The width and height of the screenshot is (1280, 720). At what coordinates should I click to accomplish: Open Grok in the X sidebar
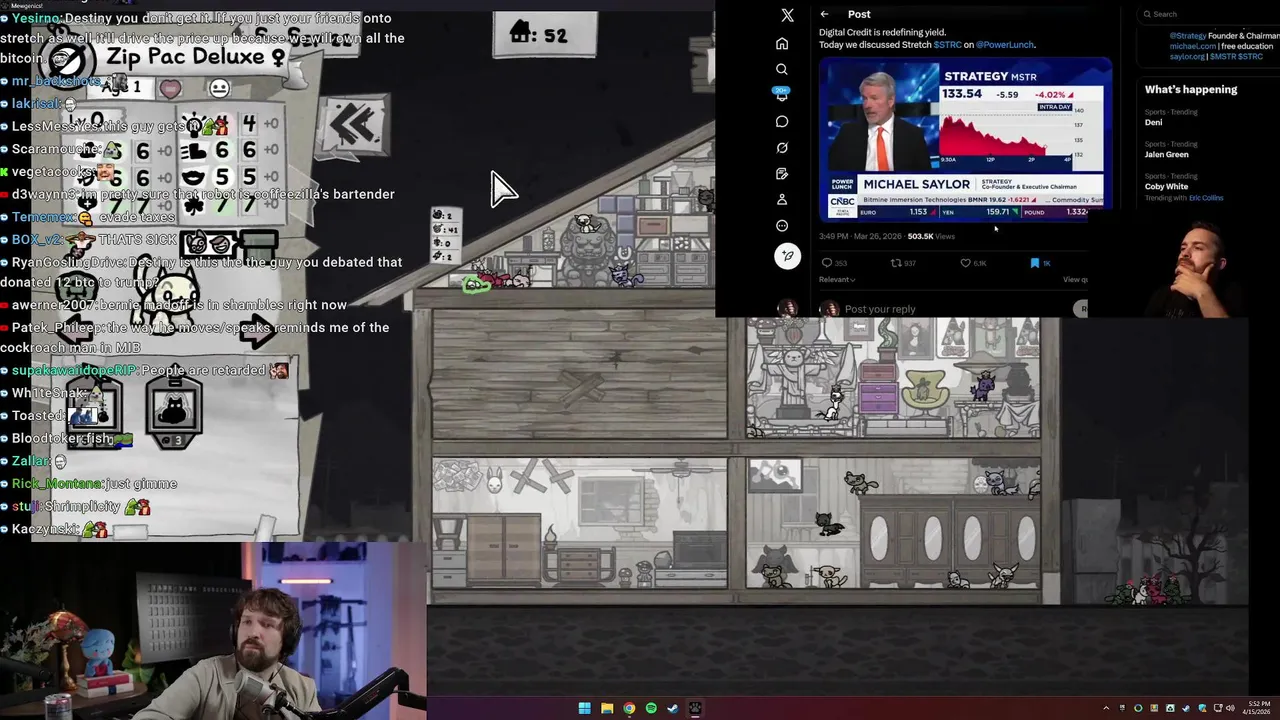click(x=782, y=147)
